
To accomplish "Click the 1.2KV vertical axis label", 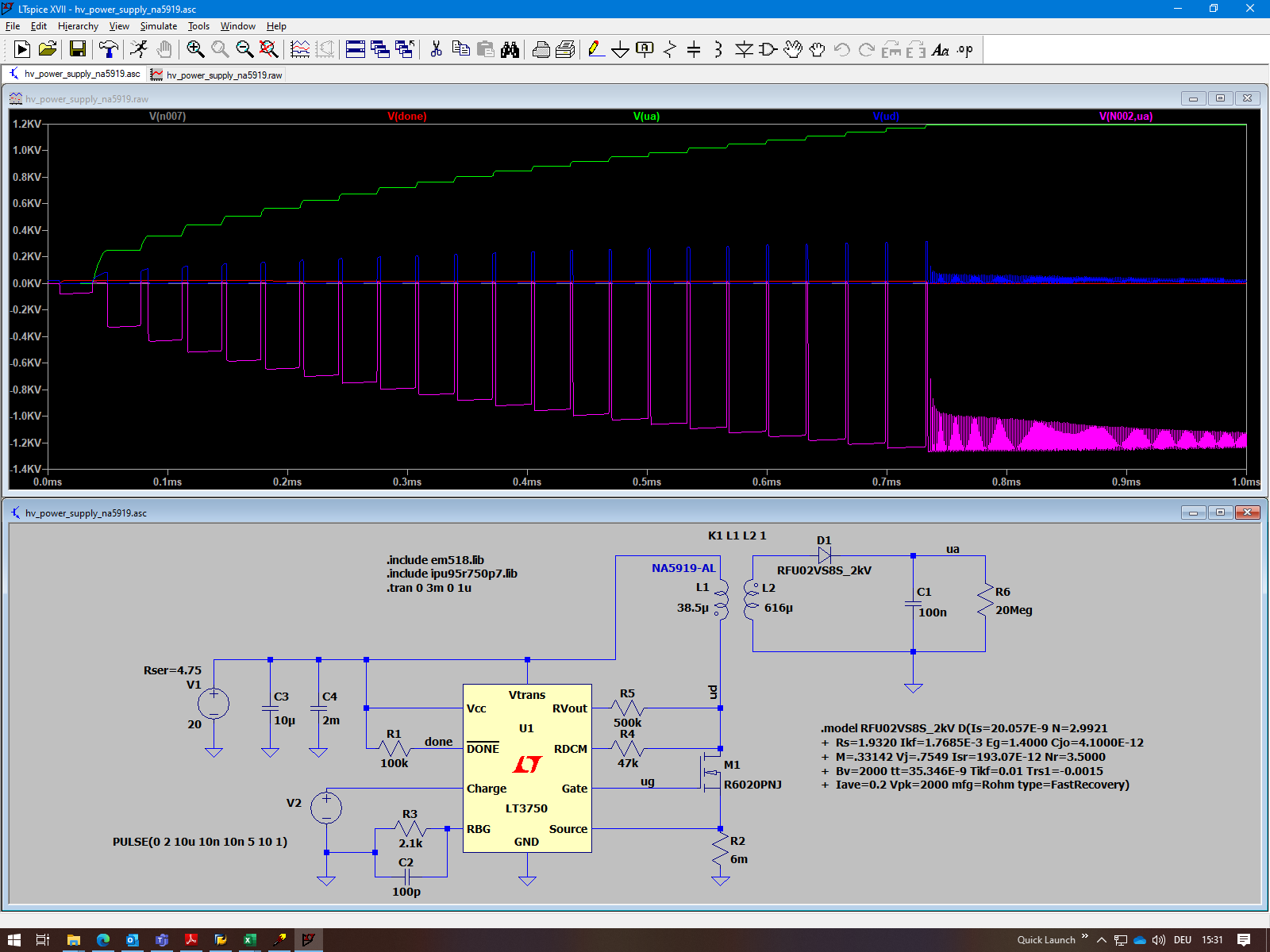I will coord(27,124).
